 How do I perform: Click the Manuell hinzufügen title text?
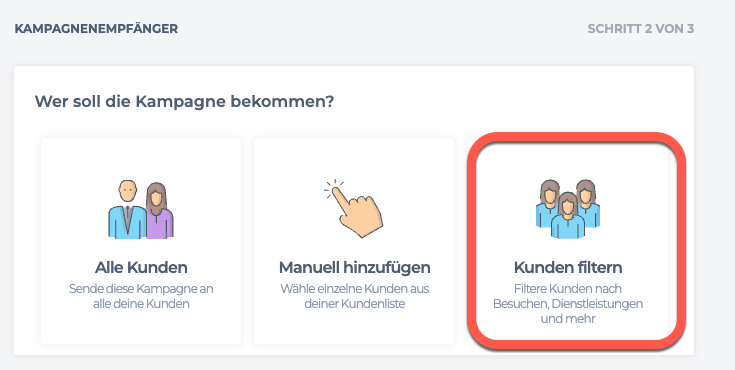[x=354, y=268]
